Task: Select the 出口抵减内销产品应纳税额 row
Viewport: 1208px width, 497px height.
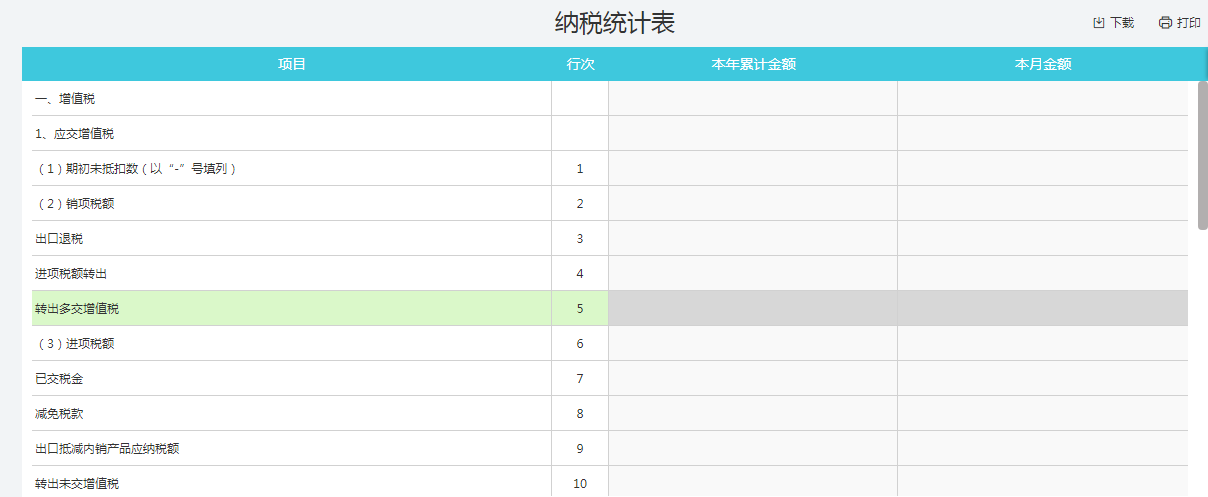Action: (x=107, y=448)
